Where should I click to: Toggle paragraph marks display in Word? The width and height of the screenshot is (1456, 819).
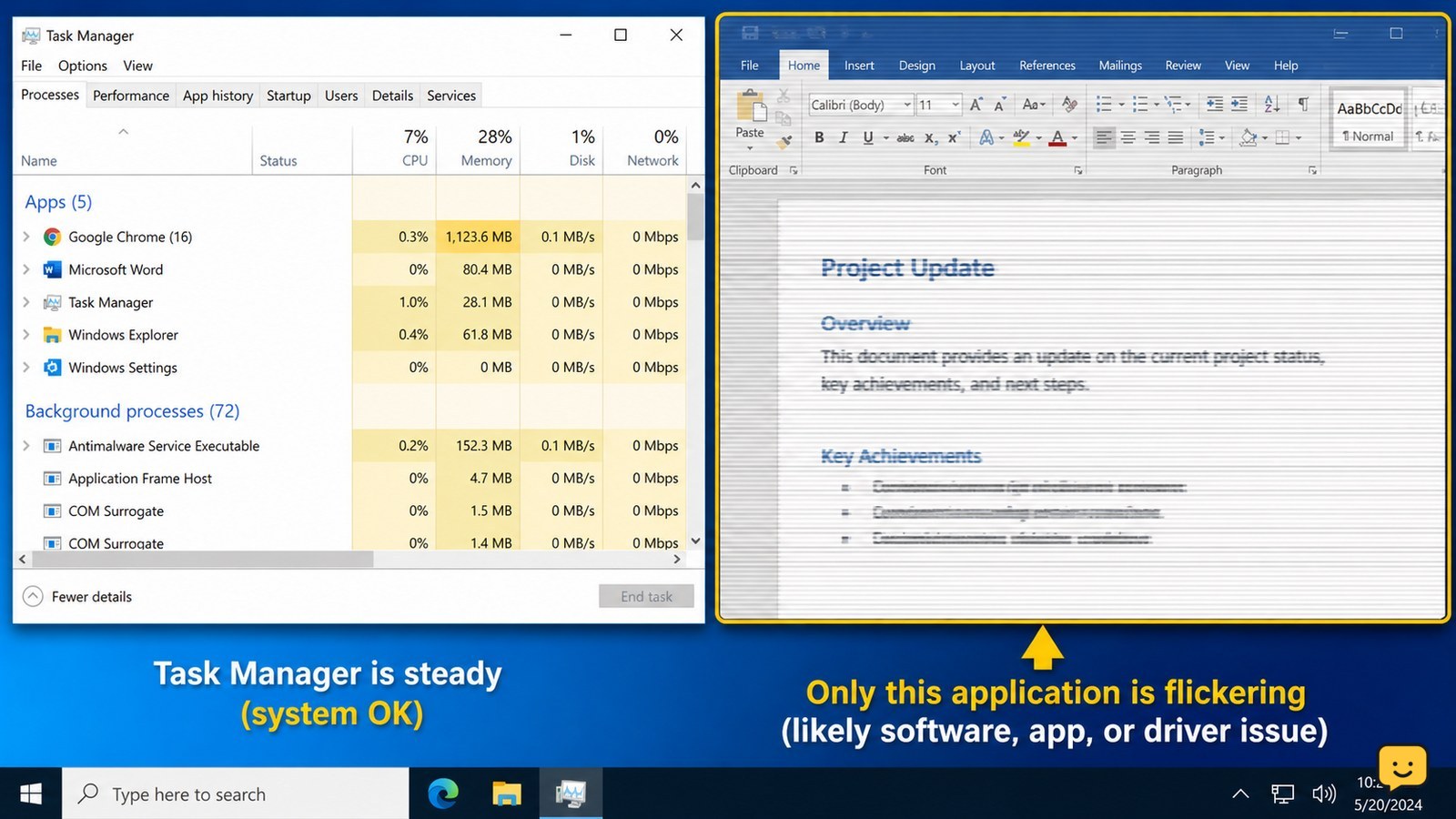coord(1303,105)
